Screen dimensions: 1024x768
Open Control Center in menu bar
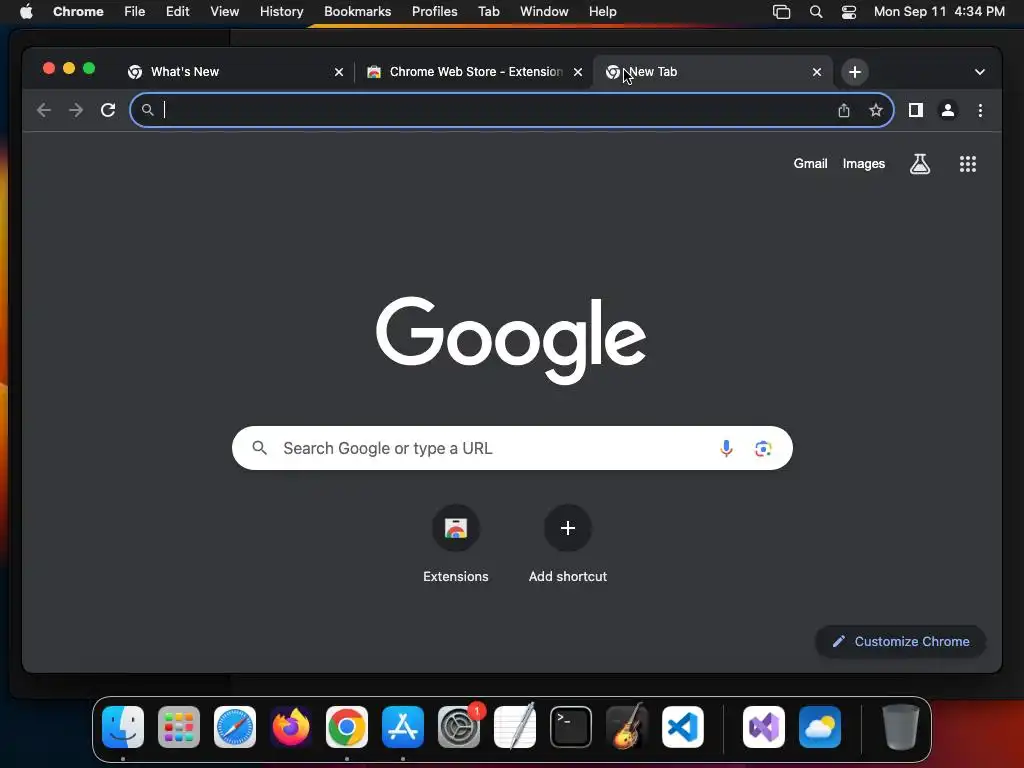pos(848,12)
